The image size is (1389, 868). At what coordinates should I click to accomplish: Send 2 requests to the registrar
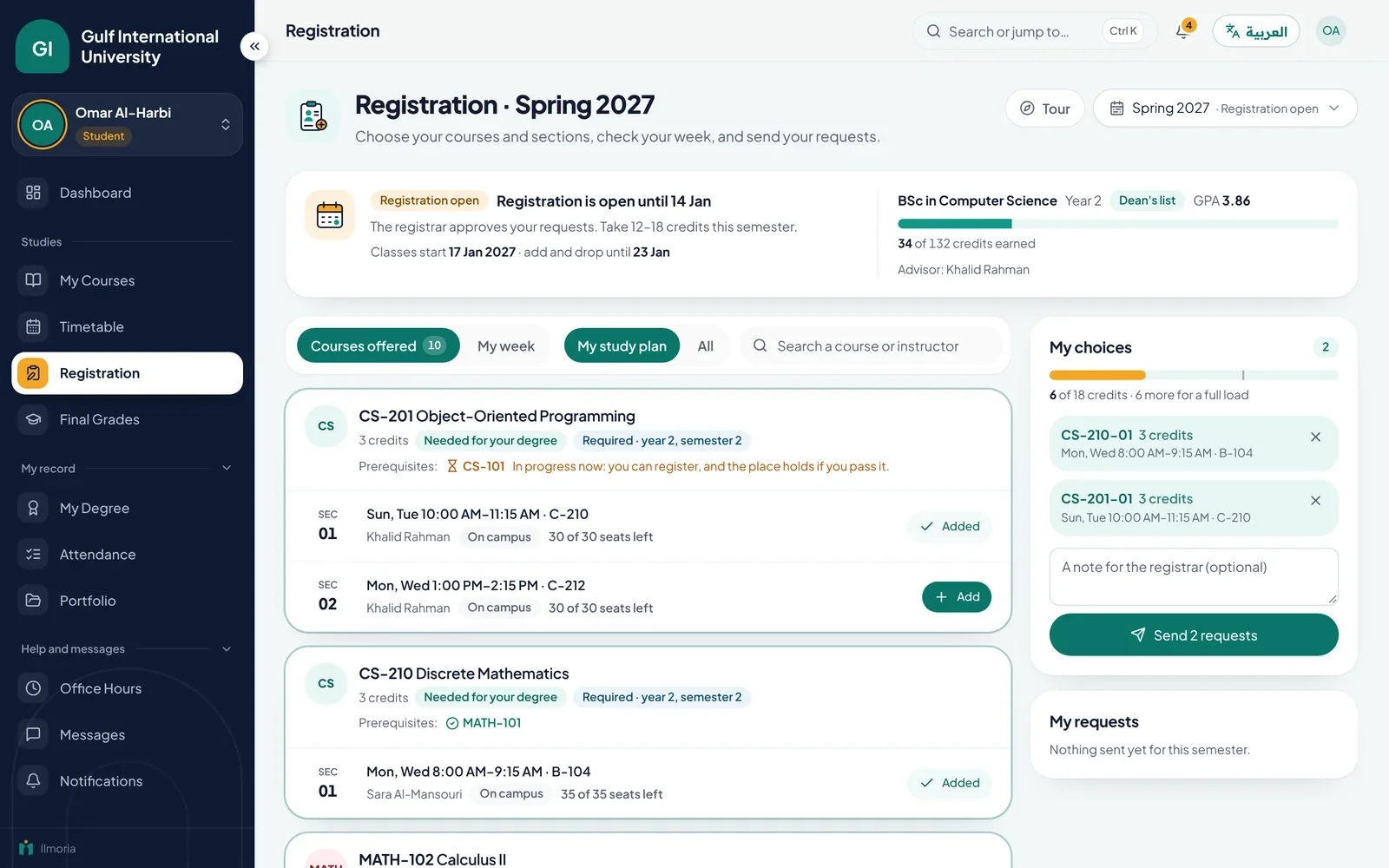(1194, 635)
